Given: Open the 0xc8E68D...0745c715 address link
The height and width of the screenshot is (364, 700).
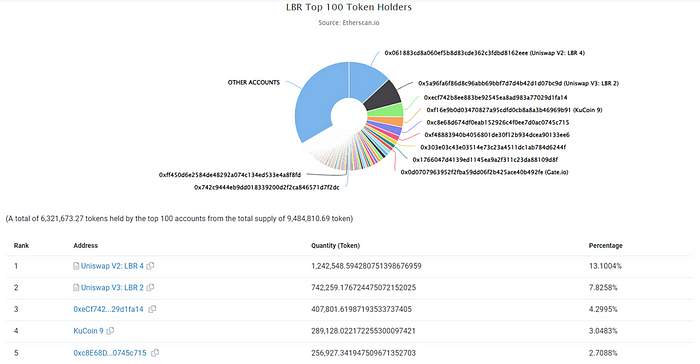Looking at the screenshot, I should [110, 353].
